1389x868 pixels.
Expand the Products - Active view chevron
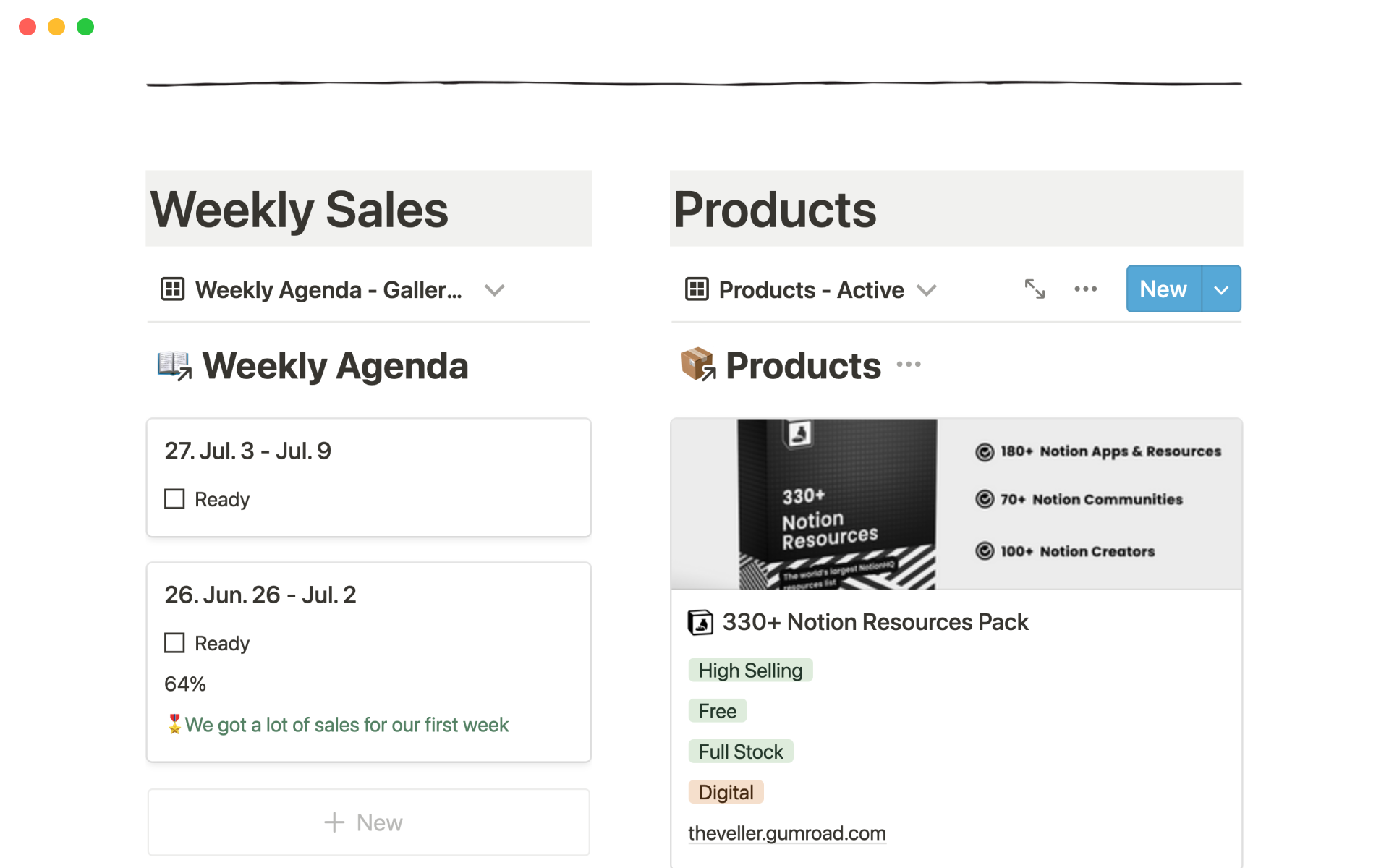927,290
